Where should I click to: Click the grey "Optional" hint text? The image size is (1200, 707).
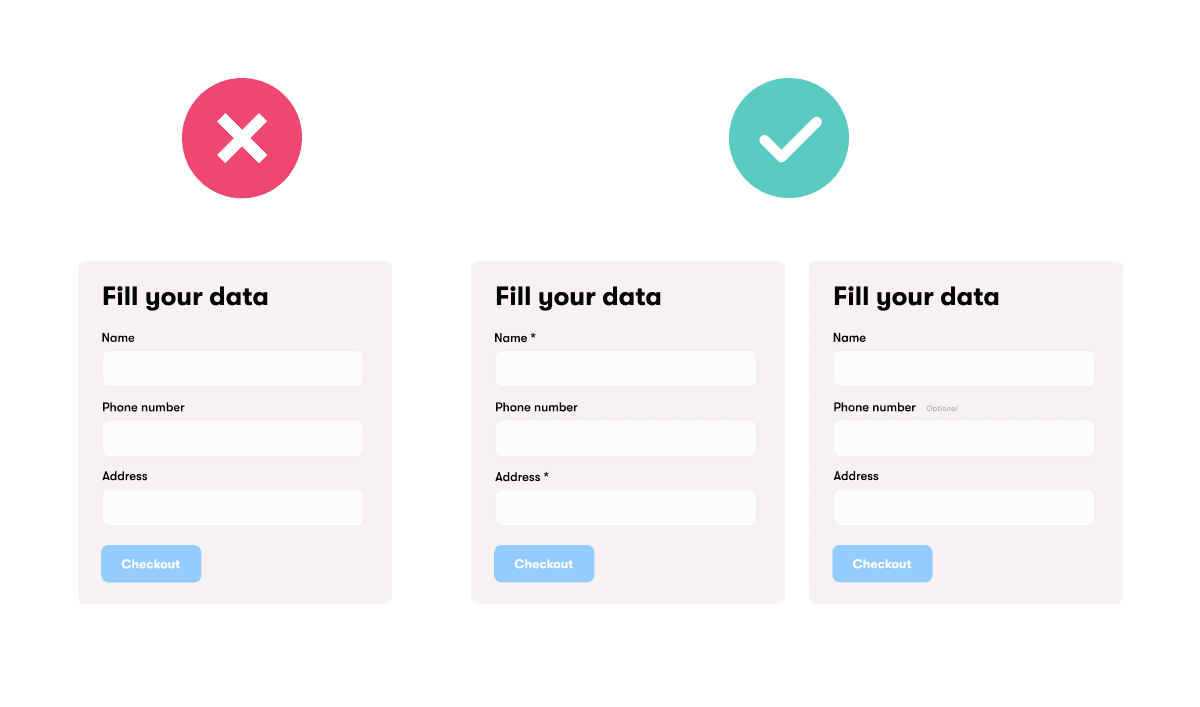tap(942, 408)
